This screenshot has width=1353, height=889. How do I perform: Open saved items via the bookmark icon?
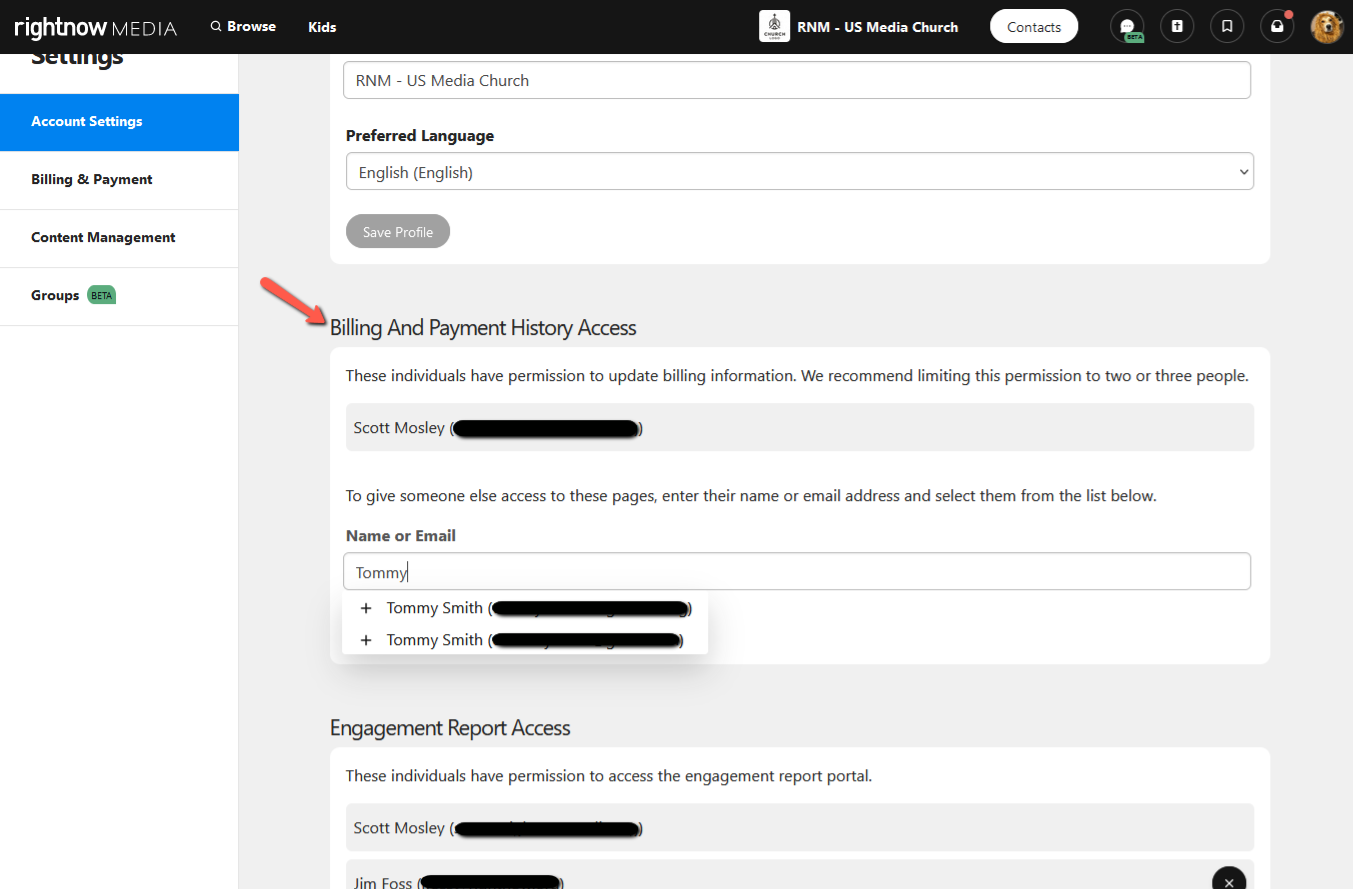(x=1227, y=27)
